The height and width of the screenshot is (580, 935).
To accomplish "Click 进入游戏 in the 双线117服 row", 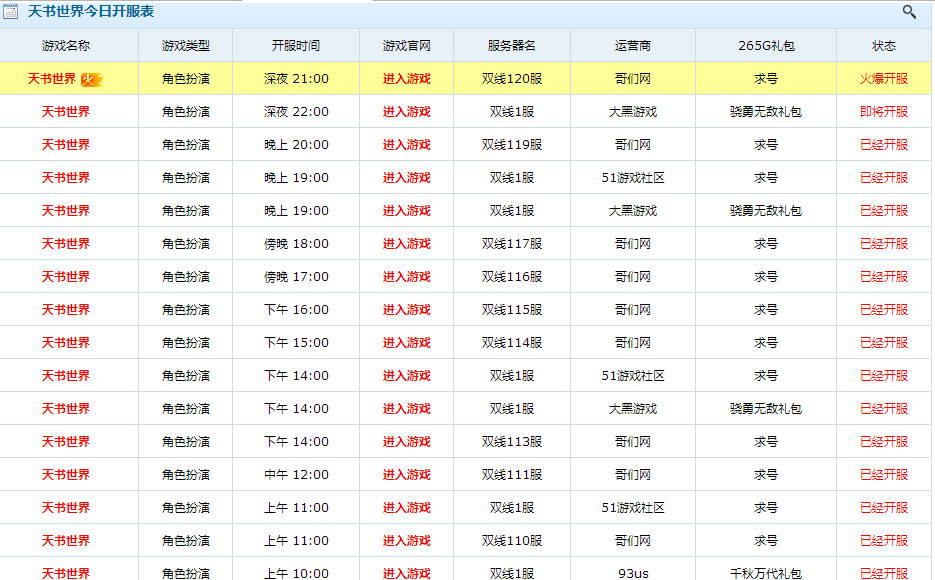I will (406, 244).
